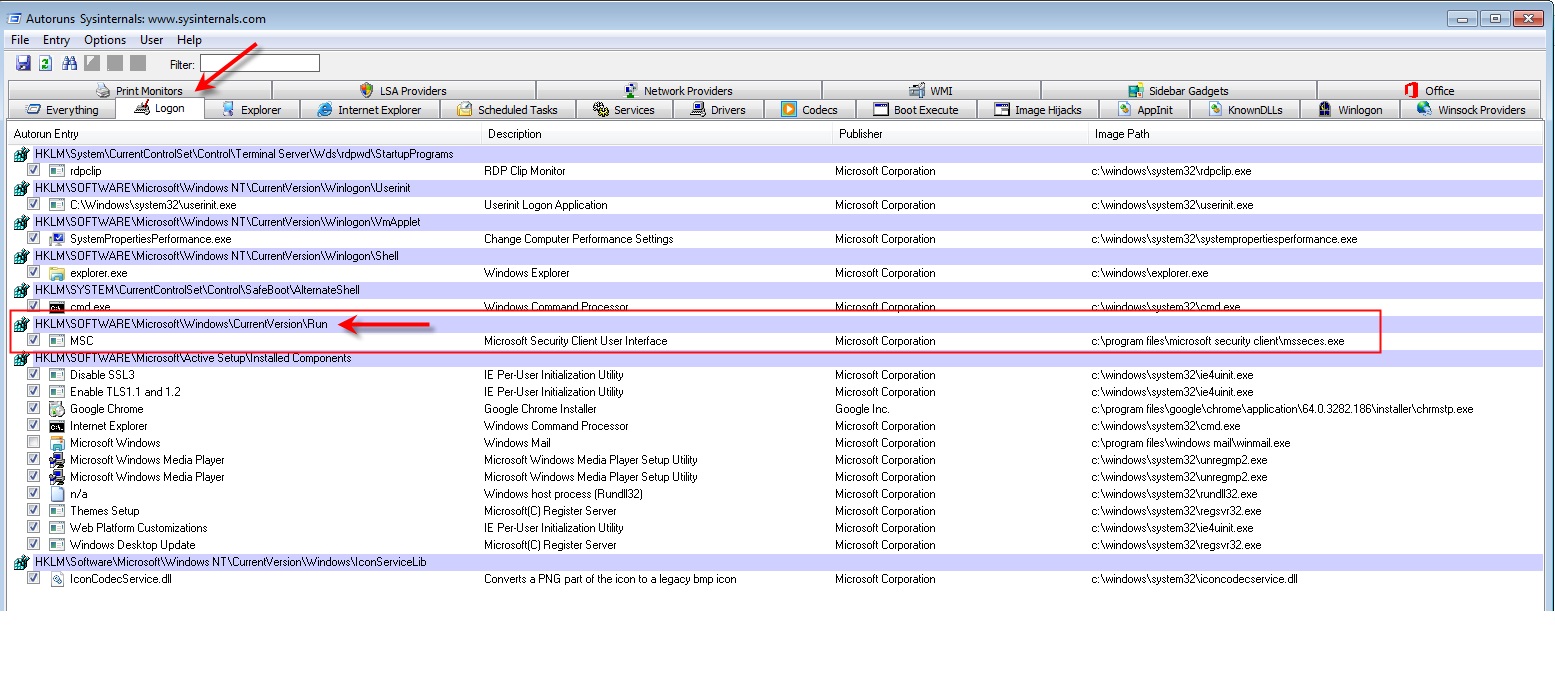Viewport: 1555px width, 681px height.
Task: Click the IconCodecService.dll file icon
Action: [x=57, y=579]
